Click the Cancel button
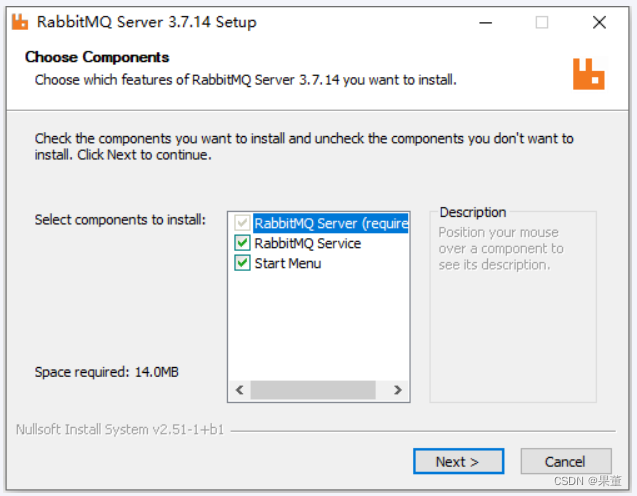Screen dimensions: 637x496 click(565, 461)
